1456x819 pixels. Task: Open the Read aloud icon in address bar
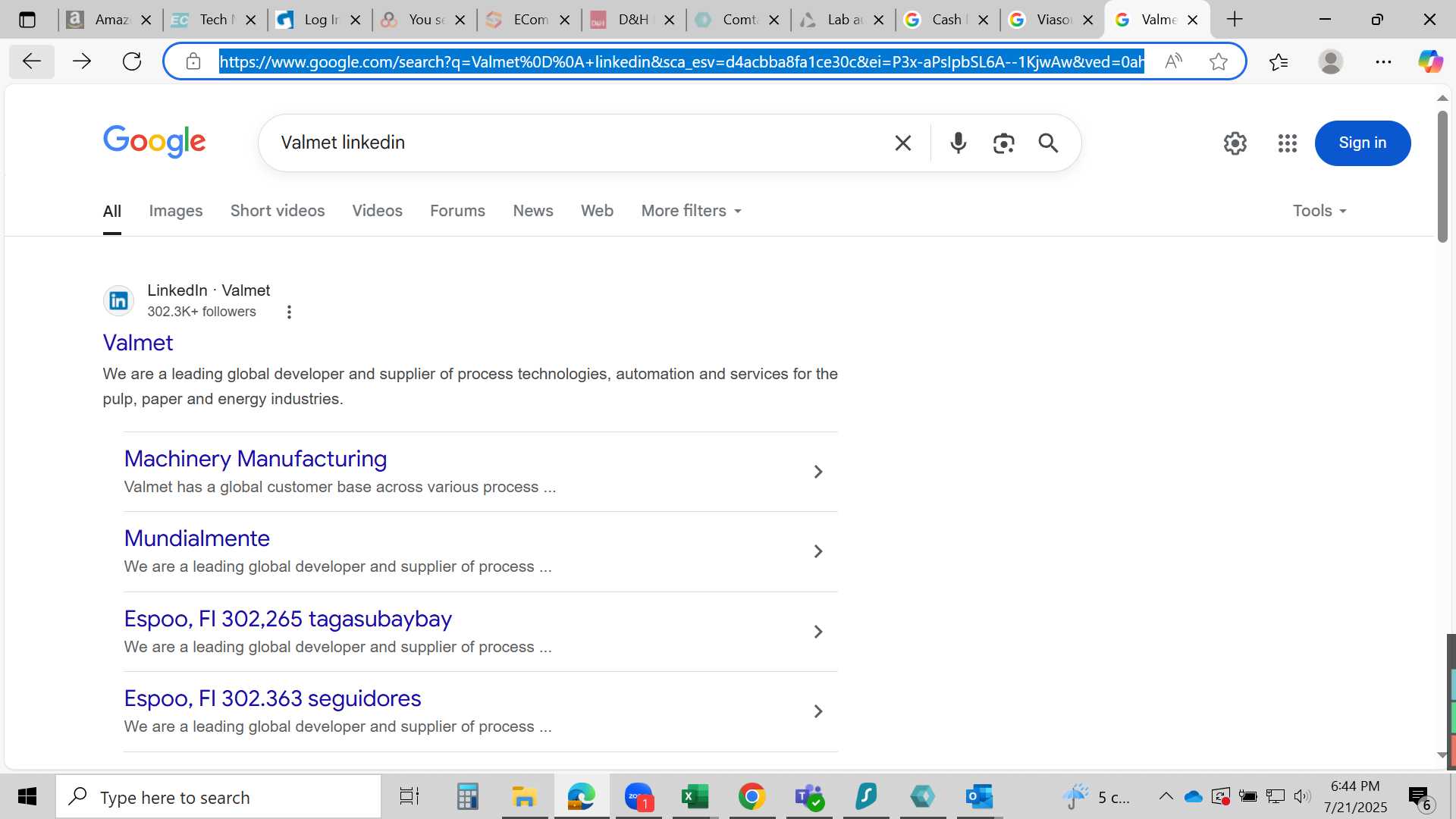pyautogui.click(x=1173, y=61)
